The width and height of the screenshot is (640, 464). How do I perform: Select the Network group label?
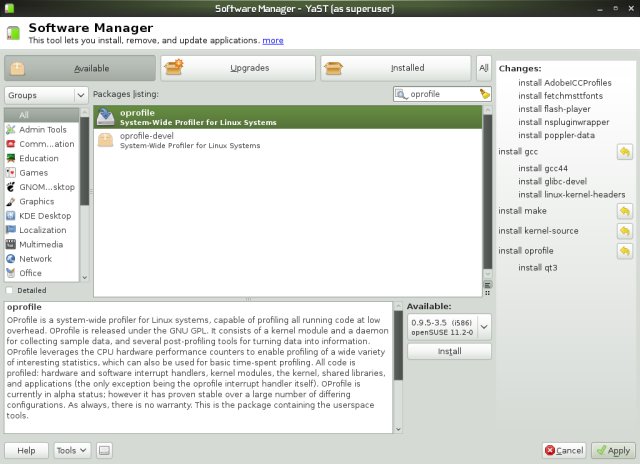[36, 259]
